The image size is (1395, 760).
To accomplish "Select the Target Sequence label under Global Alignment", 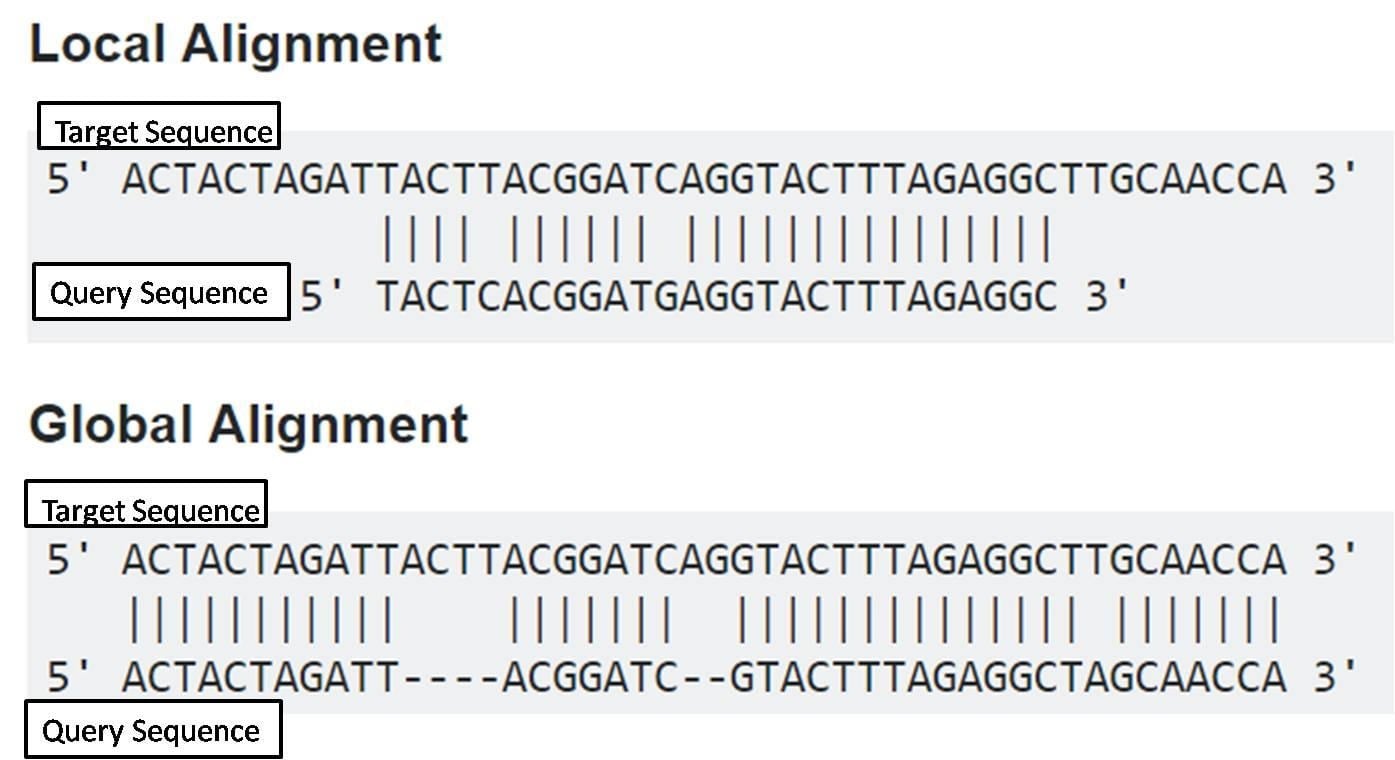I will coord(146,505).
